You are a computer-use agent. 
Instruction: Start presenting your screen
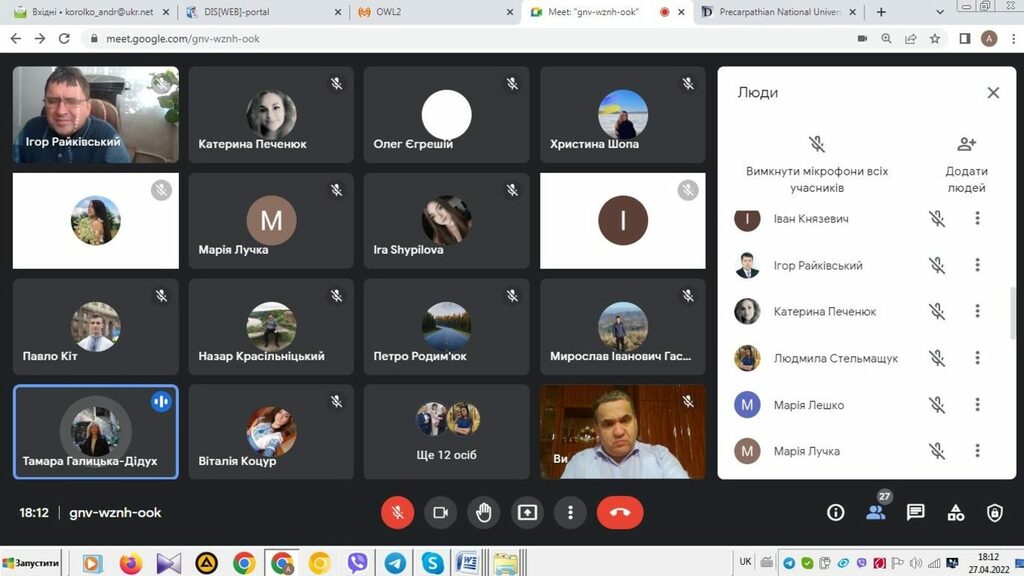click(x=527, y=512)
